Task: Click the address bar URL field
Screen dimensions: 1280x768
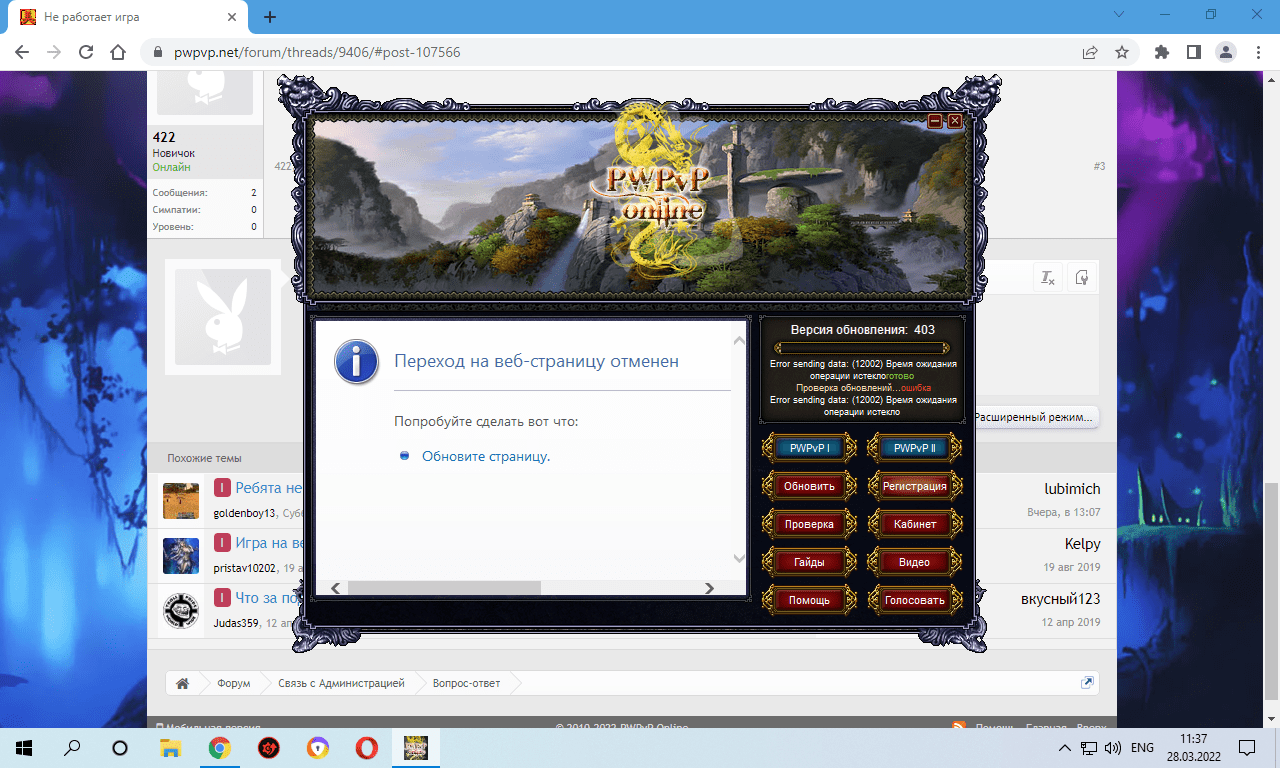Action: coord(610,52)
